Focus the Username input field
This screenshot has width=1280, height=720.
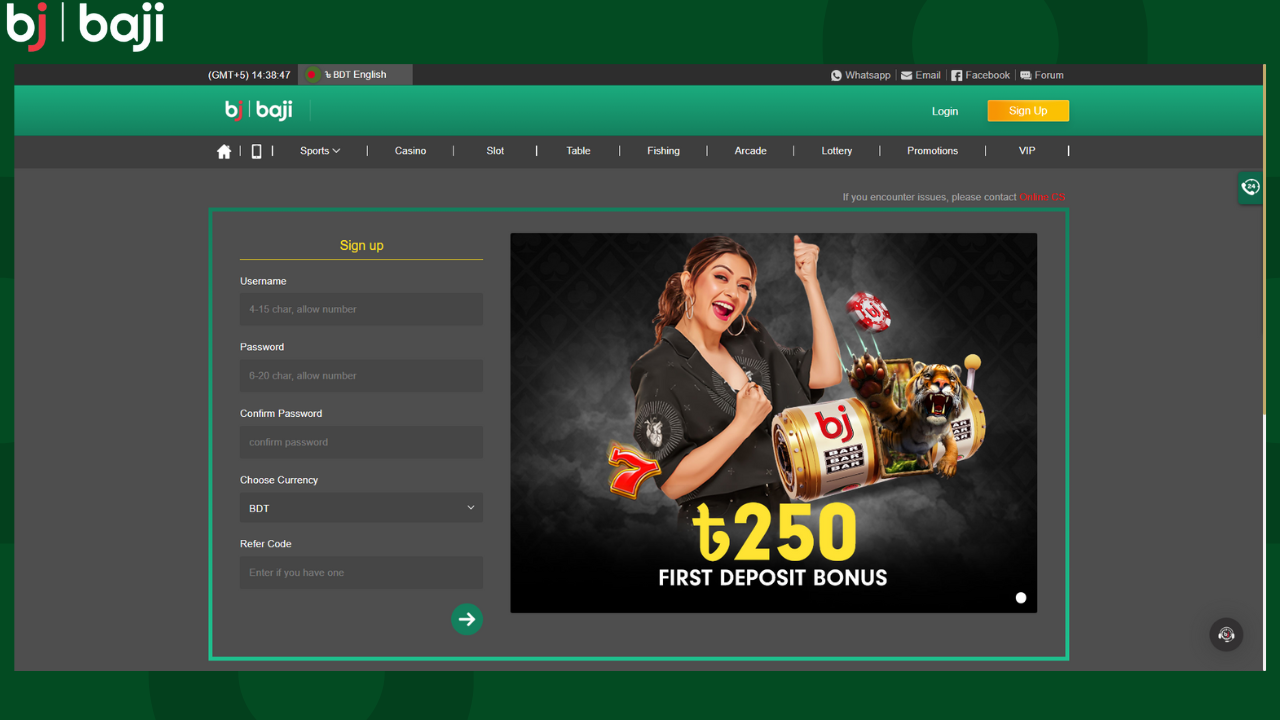pos(361,309)
